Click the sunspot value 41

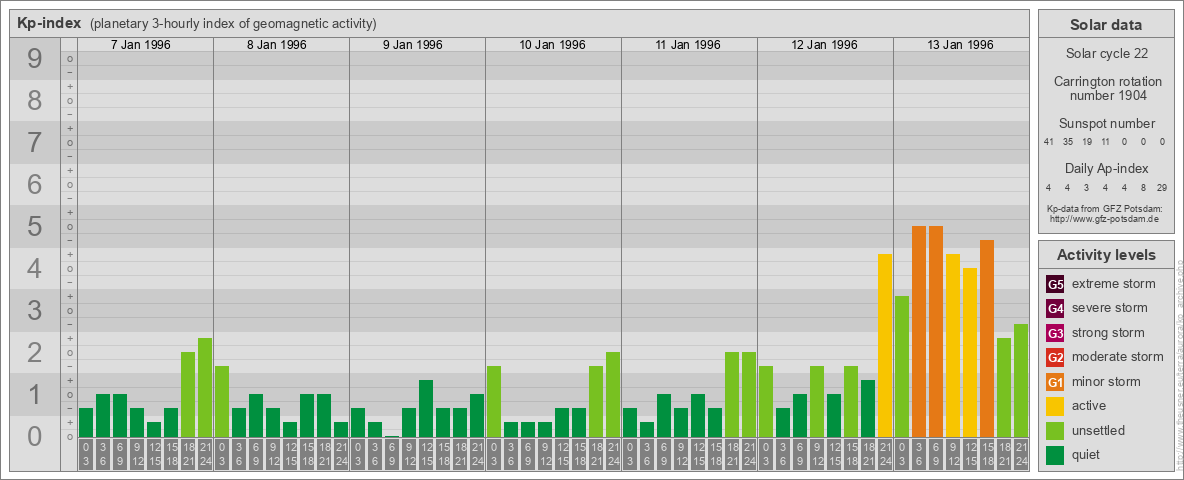(x=1049, y=142)
